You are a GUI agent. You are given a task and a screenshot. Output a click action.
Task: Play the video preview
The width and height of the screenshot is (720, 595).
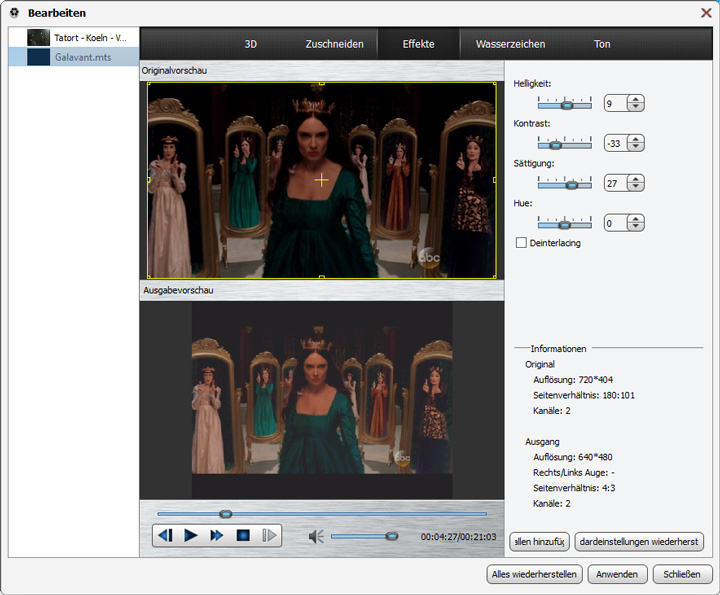tap(191, 535)
